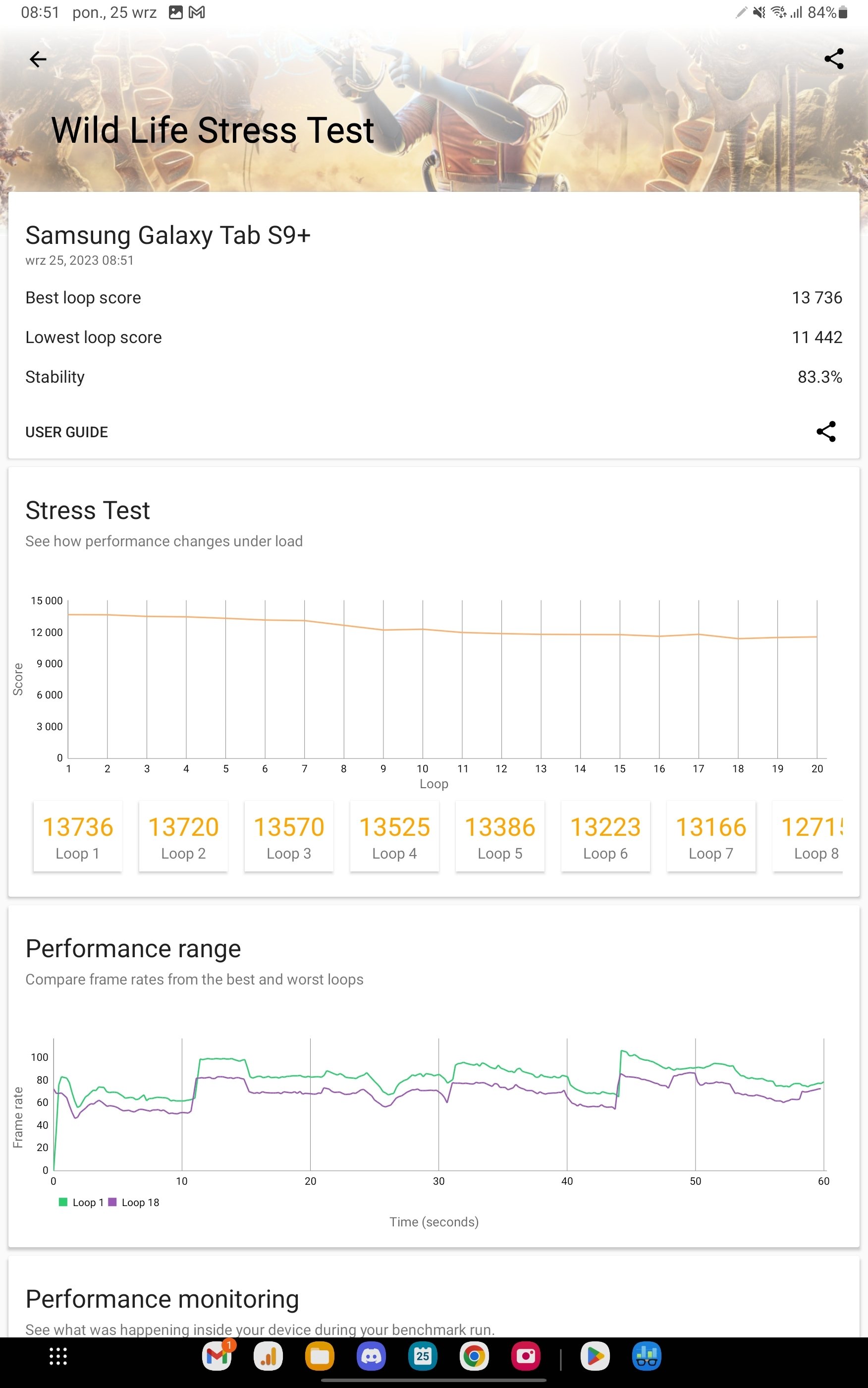The width and height of the screenshot is (868, 1388).
Task: Tap the battery 84% indicator
Action: click(827, 12)
